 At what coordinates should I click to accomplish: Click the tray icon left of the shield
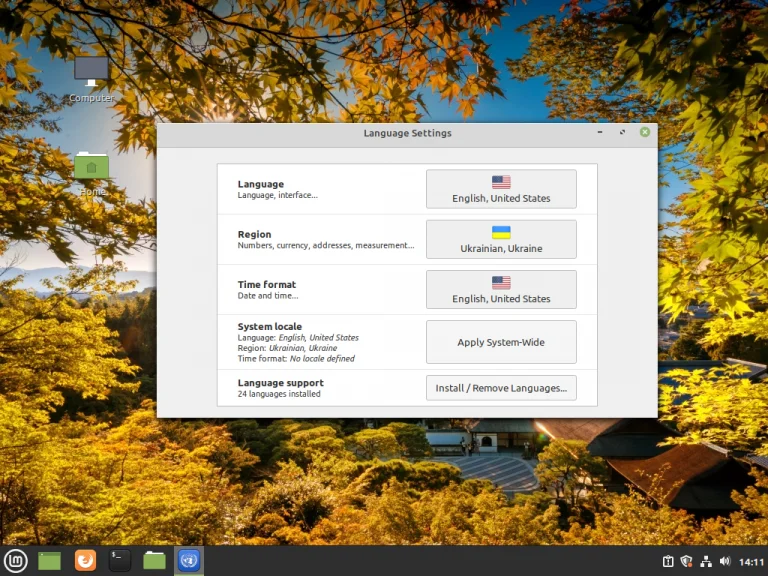click(668, 562)
